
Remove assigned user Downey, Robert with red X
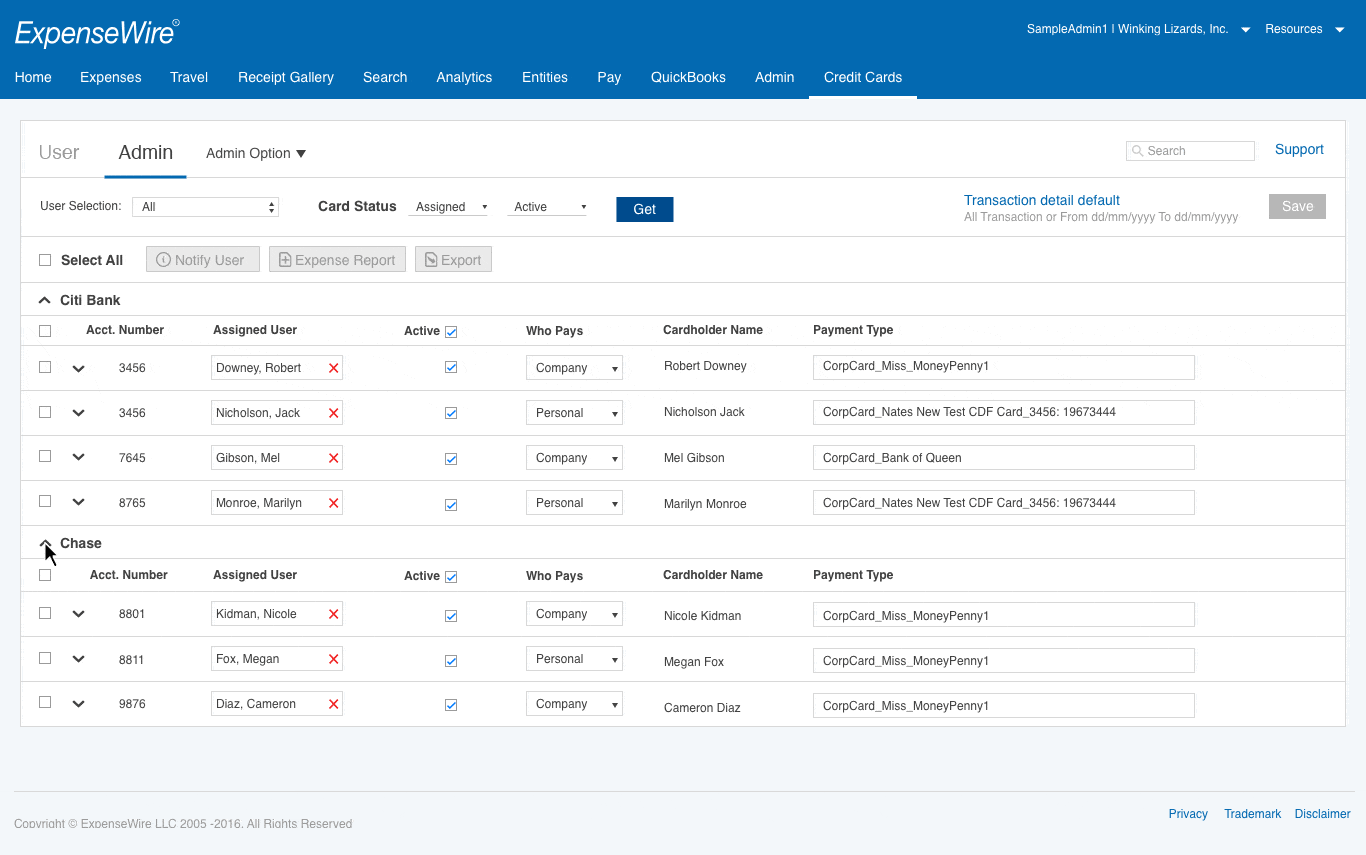334,368
